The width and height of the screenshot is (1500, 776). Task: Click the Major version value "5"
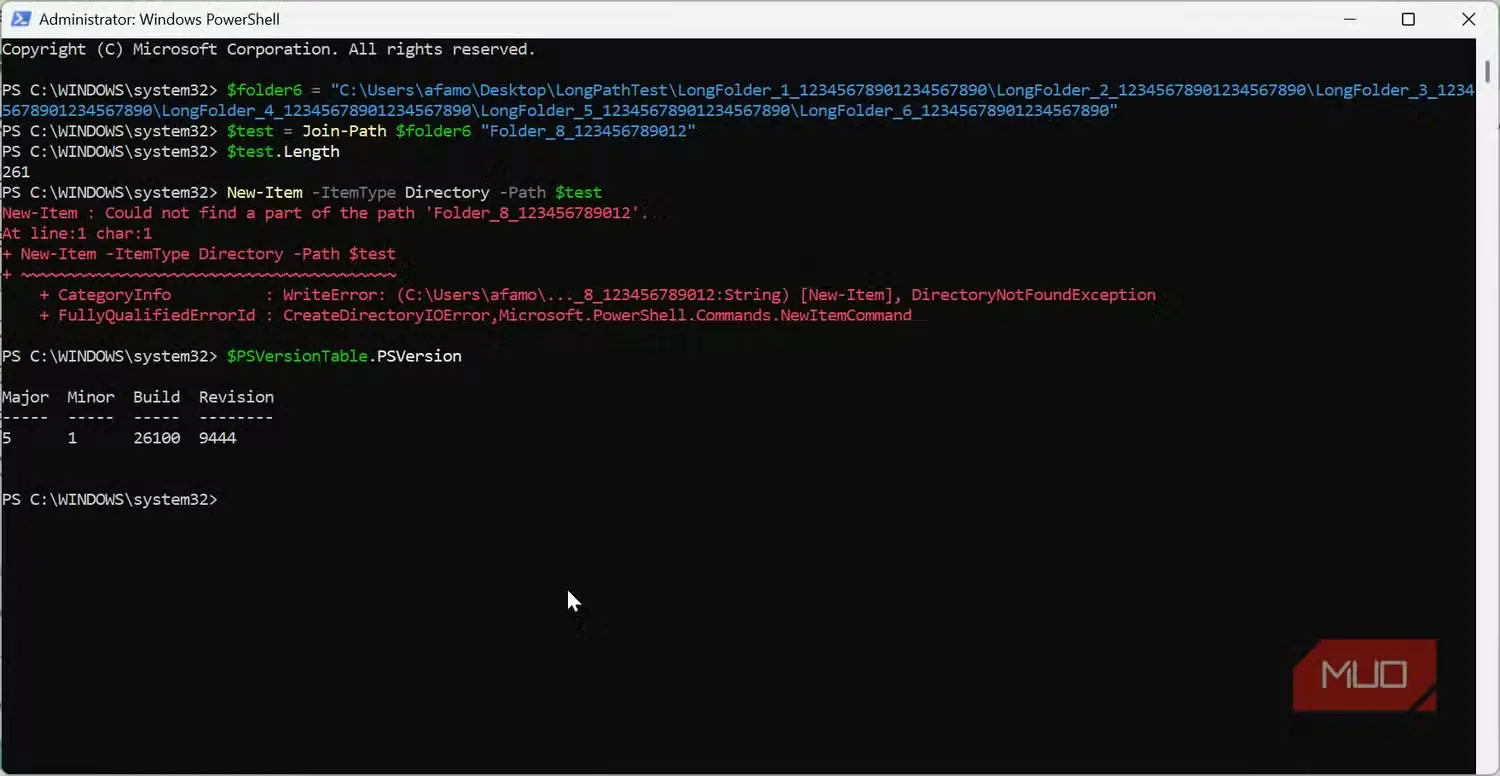7,438
